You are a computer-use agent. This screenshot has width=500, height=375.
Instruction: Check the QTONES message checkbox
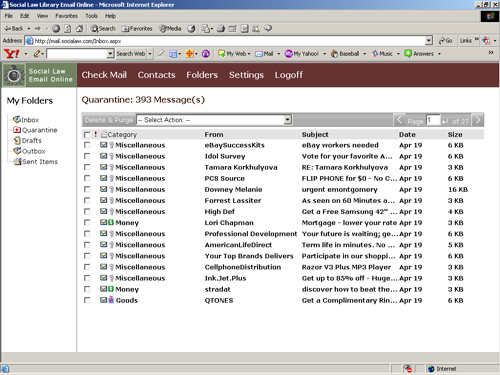[87, 300]
